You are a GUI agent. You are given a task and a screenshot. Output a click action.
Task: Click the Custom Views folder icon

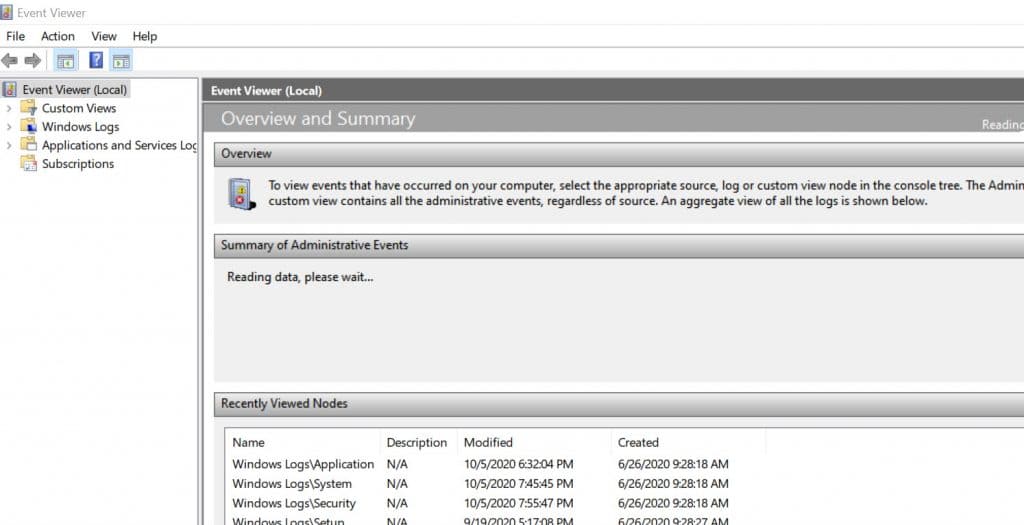pyautogui.click(x=28, y=108)
